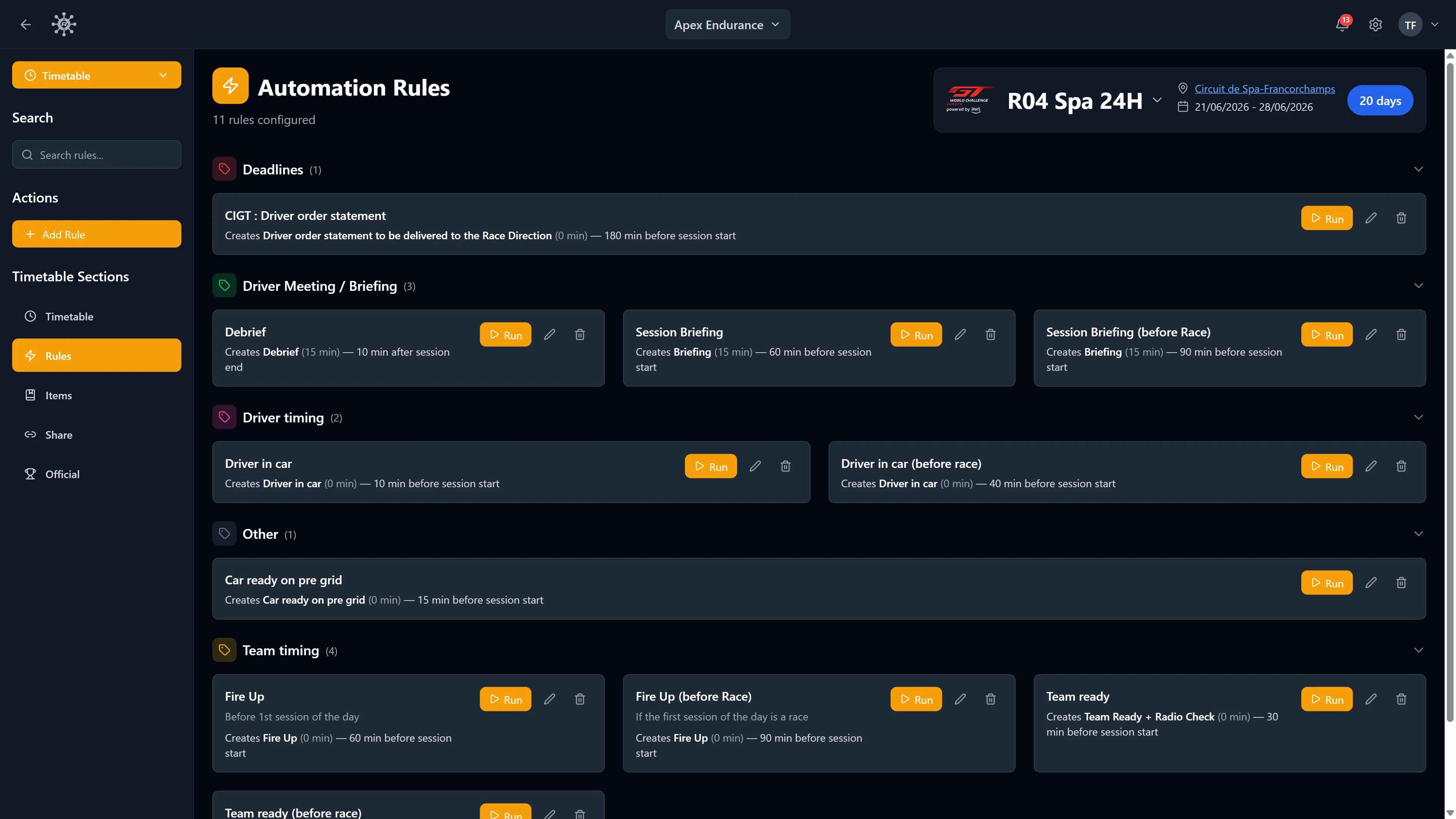Collapse the Team timing section
The width and height of the screenshot is (1456, 819).
click(x=1418, y=650)
